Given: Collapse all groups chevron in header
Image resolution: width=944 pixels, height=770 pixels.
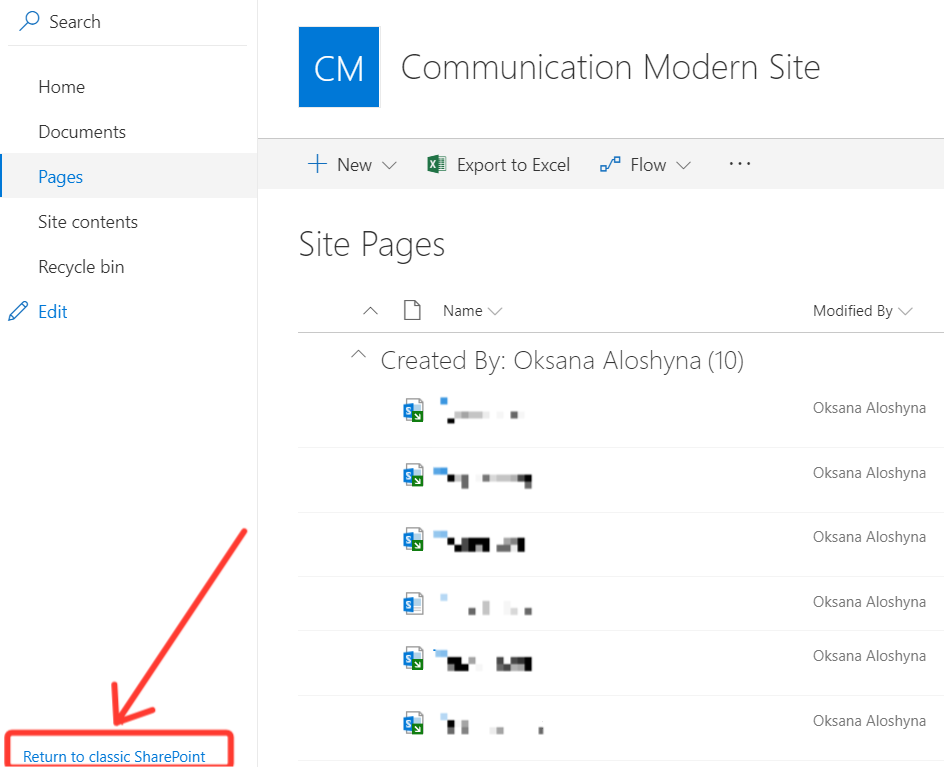Looking at the screenshot, I should [371, 311].
